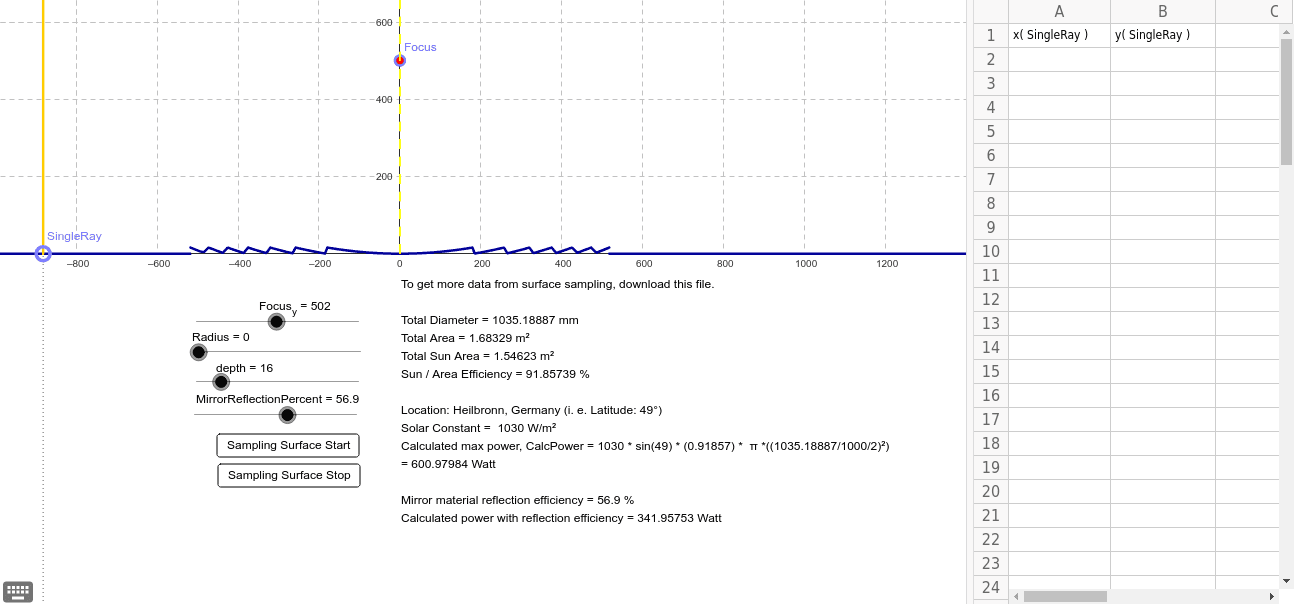Click the scroll left arrow of spreadsheet
The height and width of the screenshot is (606, 1296).
[x=1016, y=596]
